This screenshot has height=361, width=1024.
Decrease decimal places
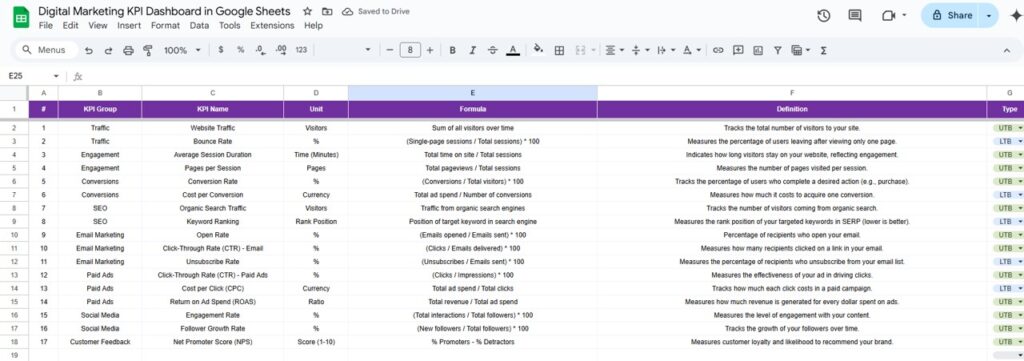tap(260, 50)
